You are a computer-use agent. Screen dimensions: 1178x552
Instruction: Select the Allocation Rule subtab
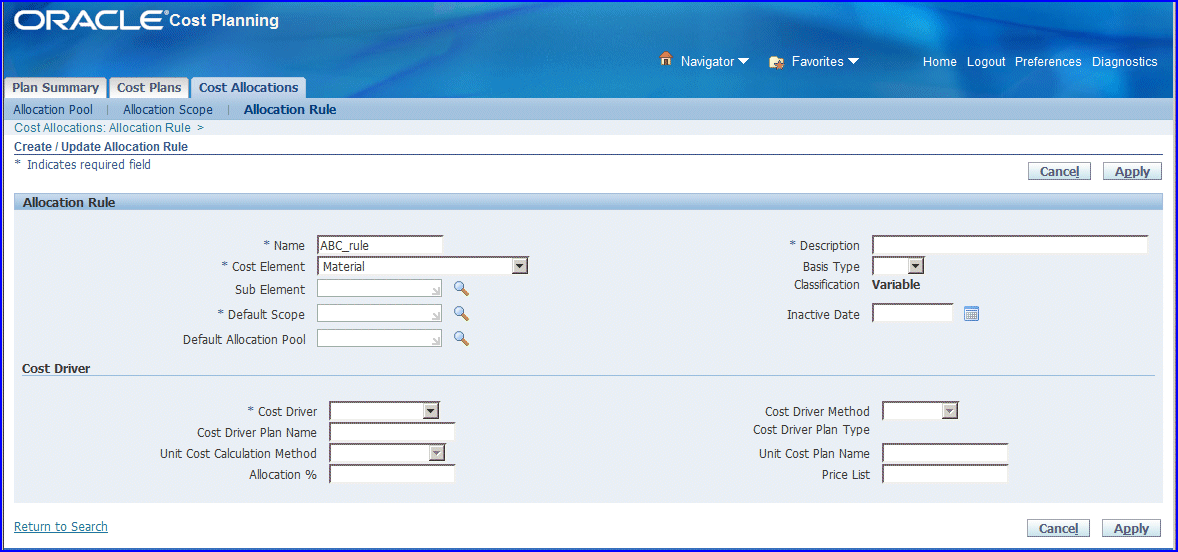pos(290,110)
